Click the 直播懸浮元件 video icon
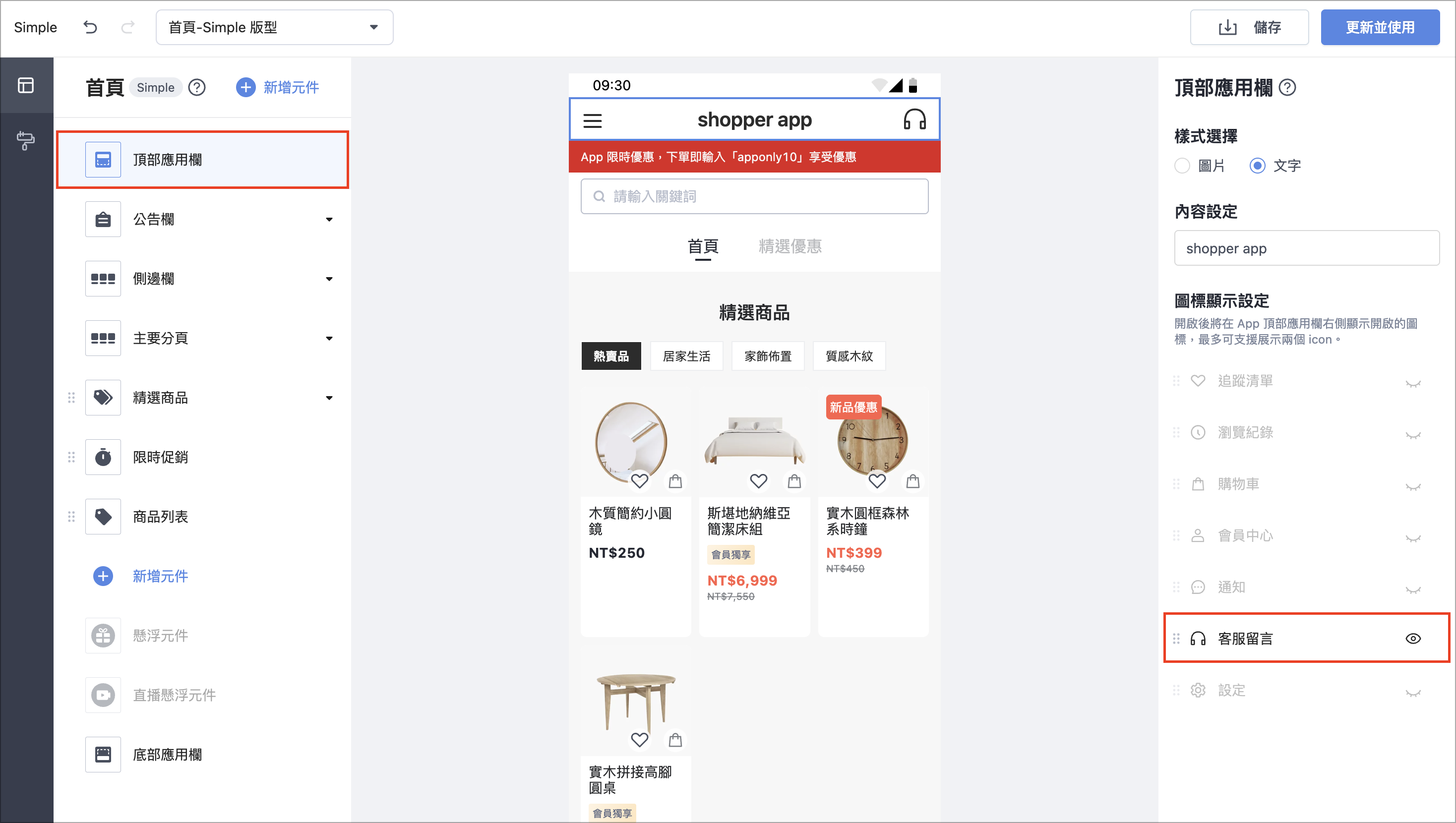 (103, 695)
